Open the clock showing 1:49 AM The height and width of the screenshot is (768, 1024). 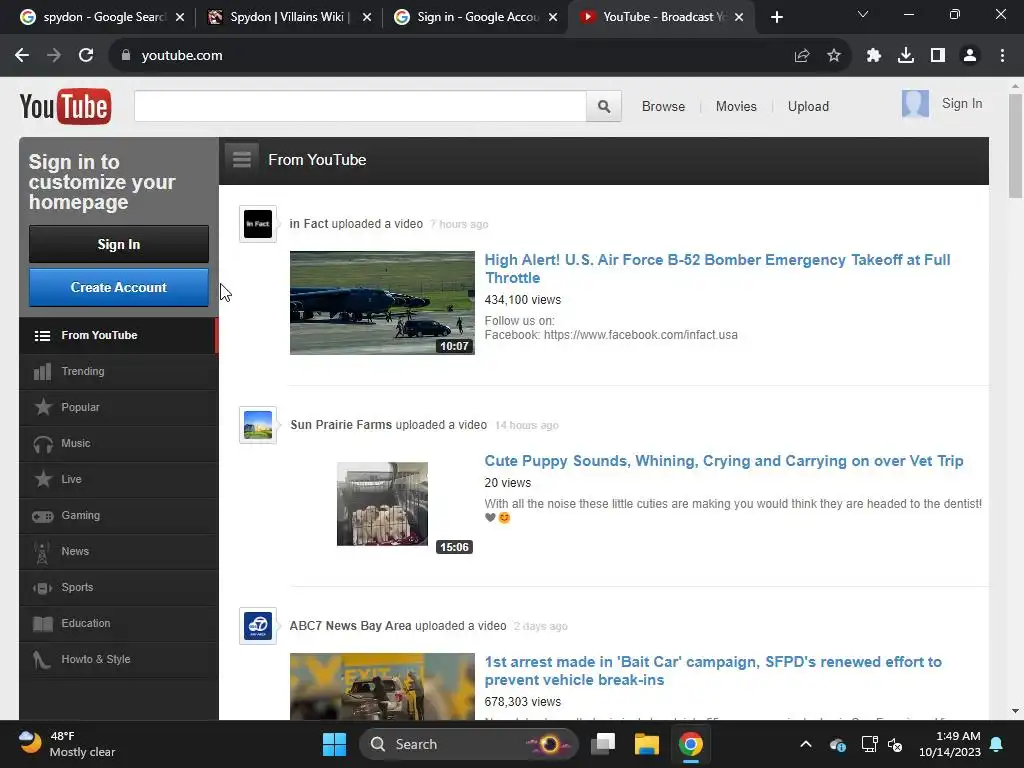[x=950, y=744]
